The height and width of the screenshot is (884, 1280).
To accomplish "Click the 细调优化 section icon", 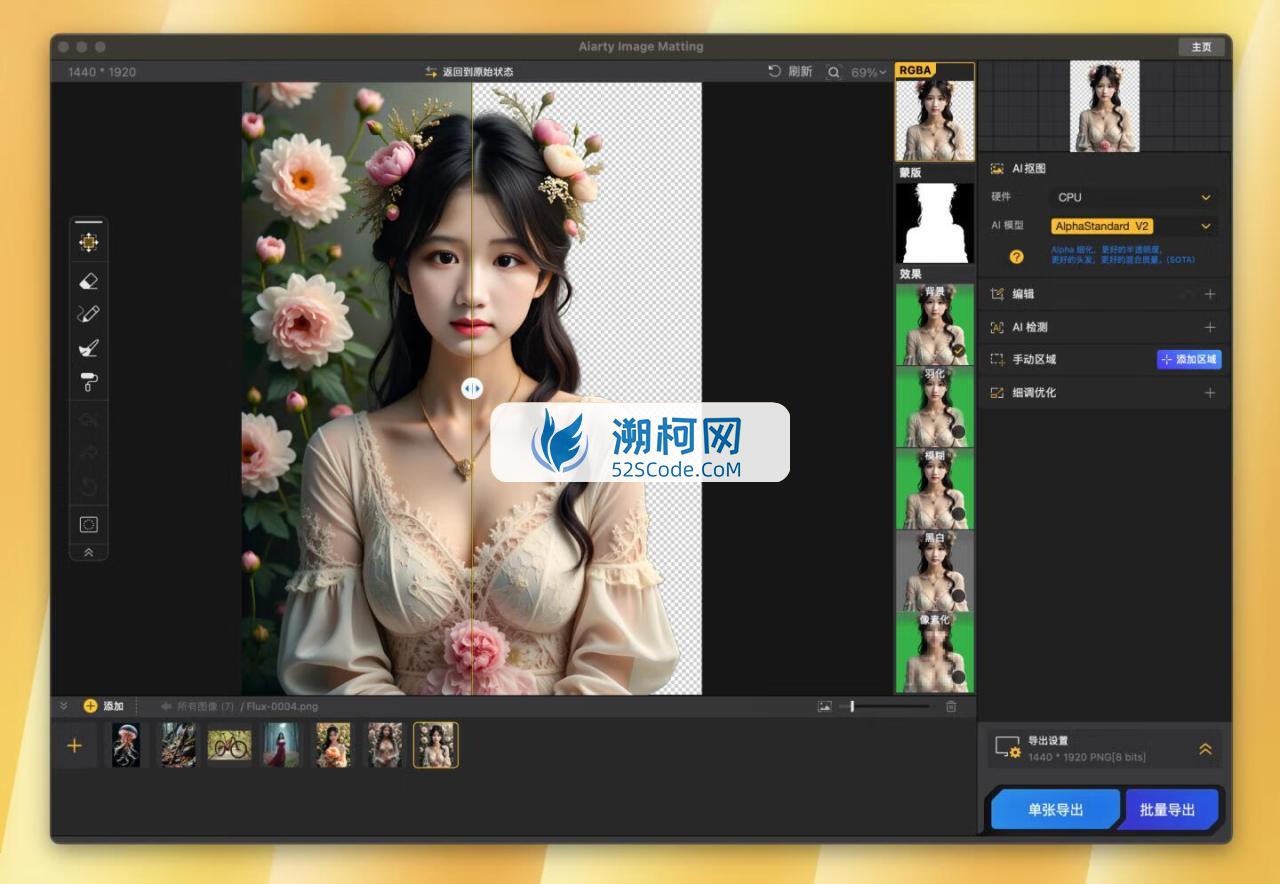I will click(997, 392).
